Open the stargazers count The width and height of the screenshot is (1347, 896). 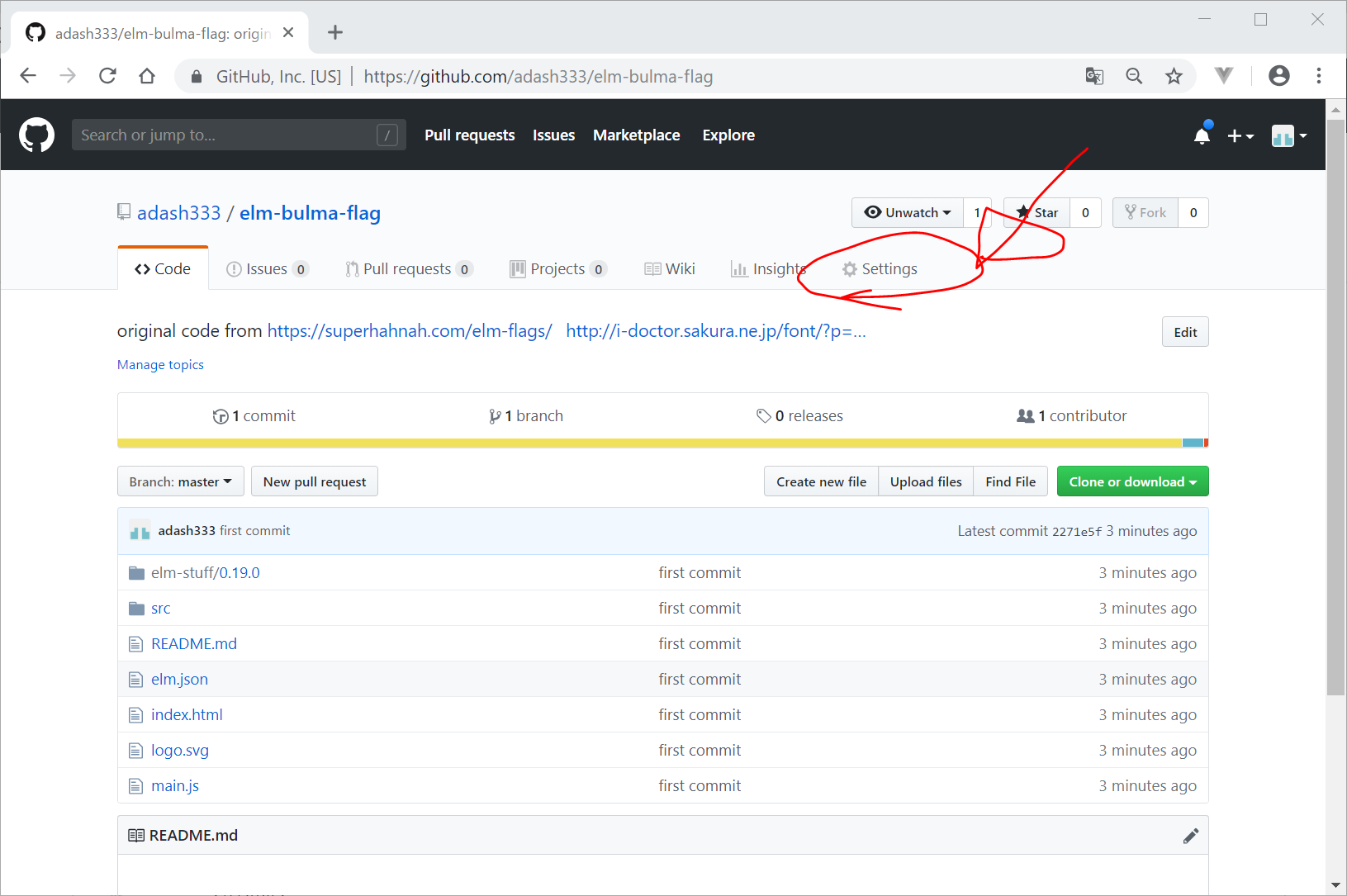pyautogui.click(x=1085, y=213)
